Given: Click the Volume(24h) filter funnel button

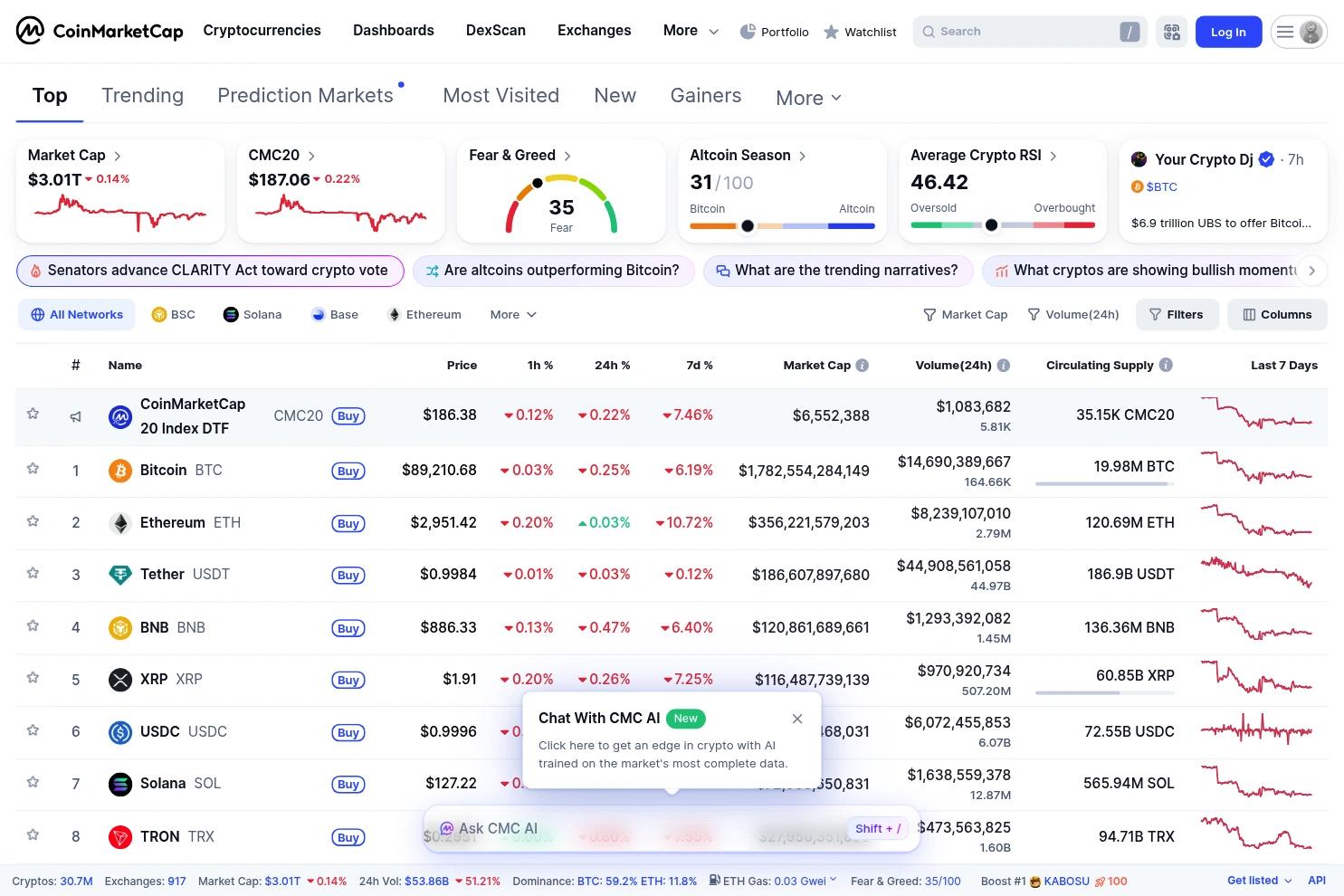Looking at the screenshot, I should click(x=1073, y=314).
